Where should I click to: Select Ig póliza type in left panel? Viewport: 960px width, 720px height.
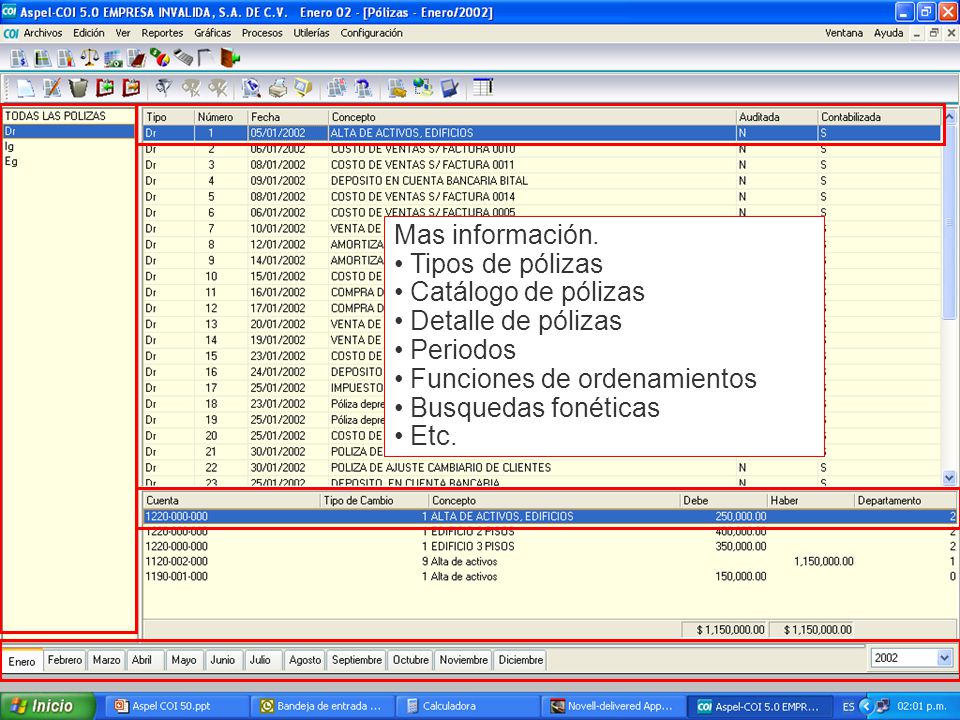(x=69, y=146)
